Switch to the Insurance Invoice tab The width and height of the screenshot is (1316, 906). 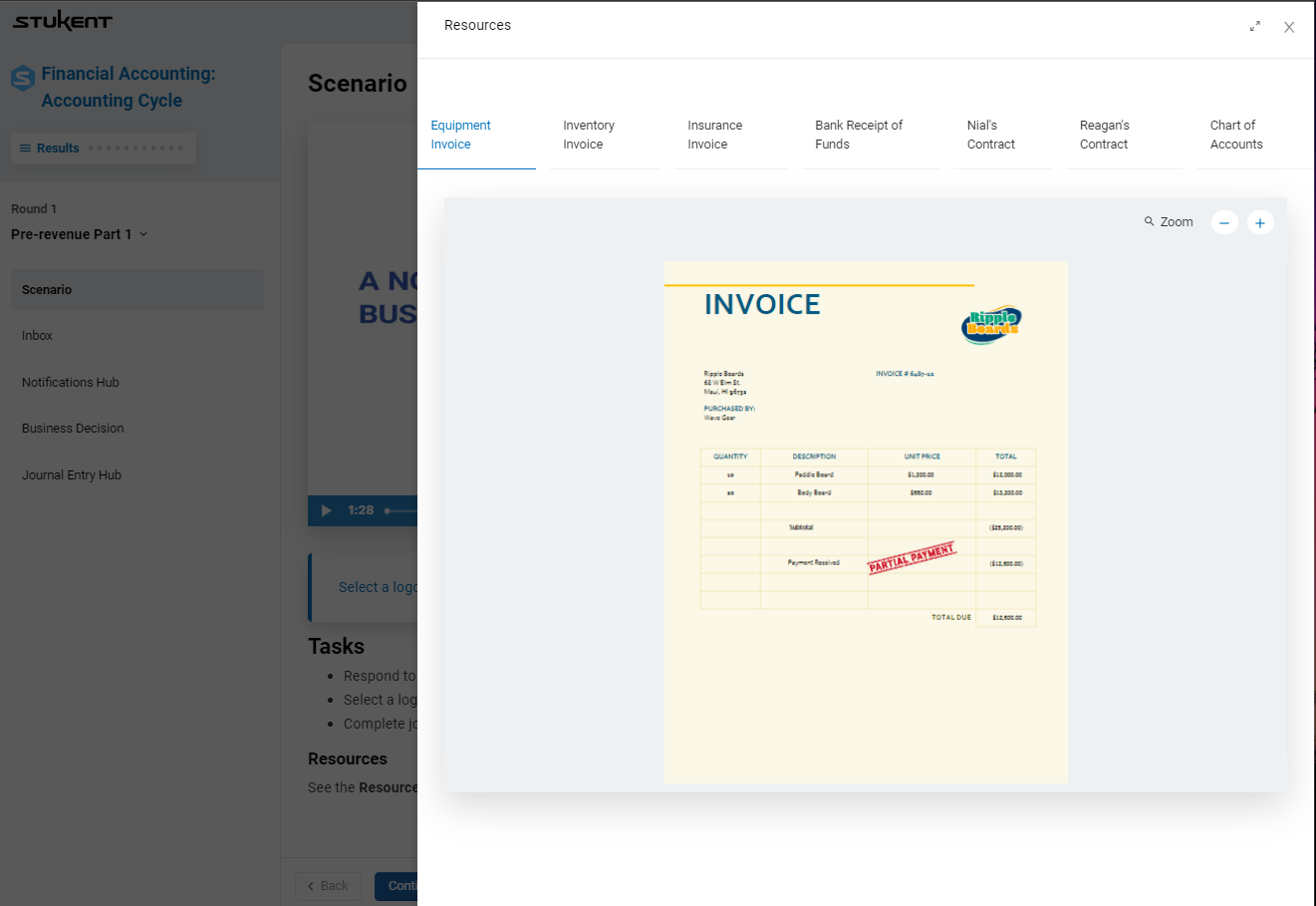(731, 135)
